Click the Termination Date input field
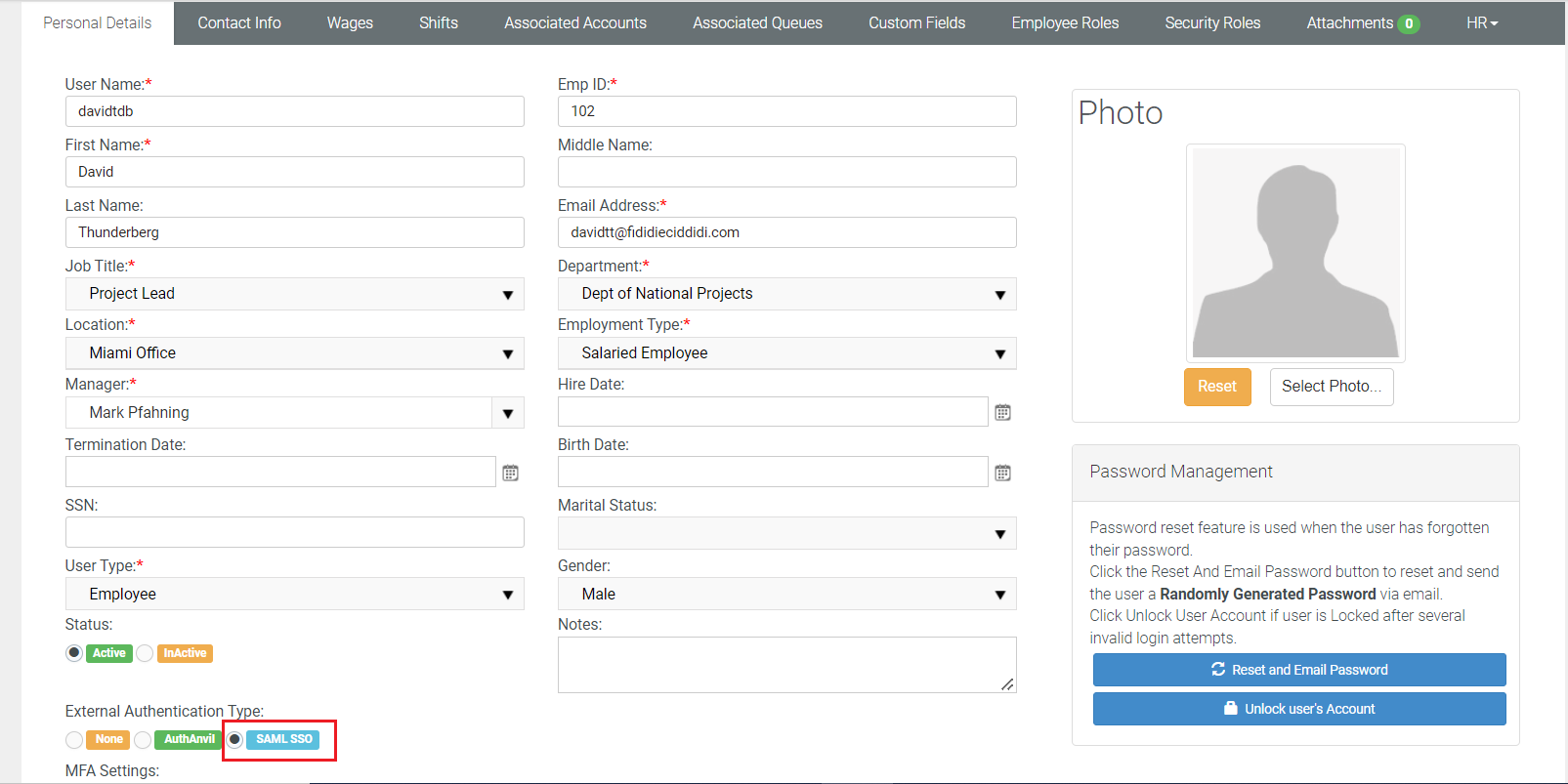This screenshot has width=1568, height=784. 280,473
